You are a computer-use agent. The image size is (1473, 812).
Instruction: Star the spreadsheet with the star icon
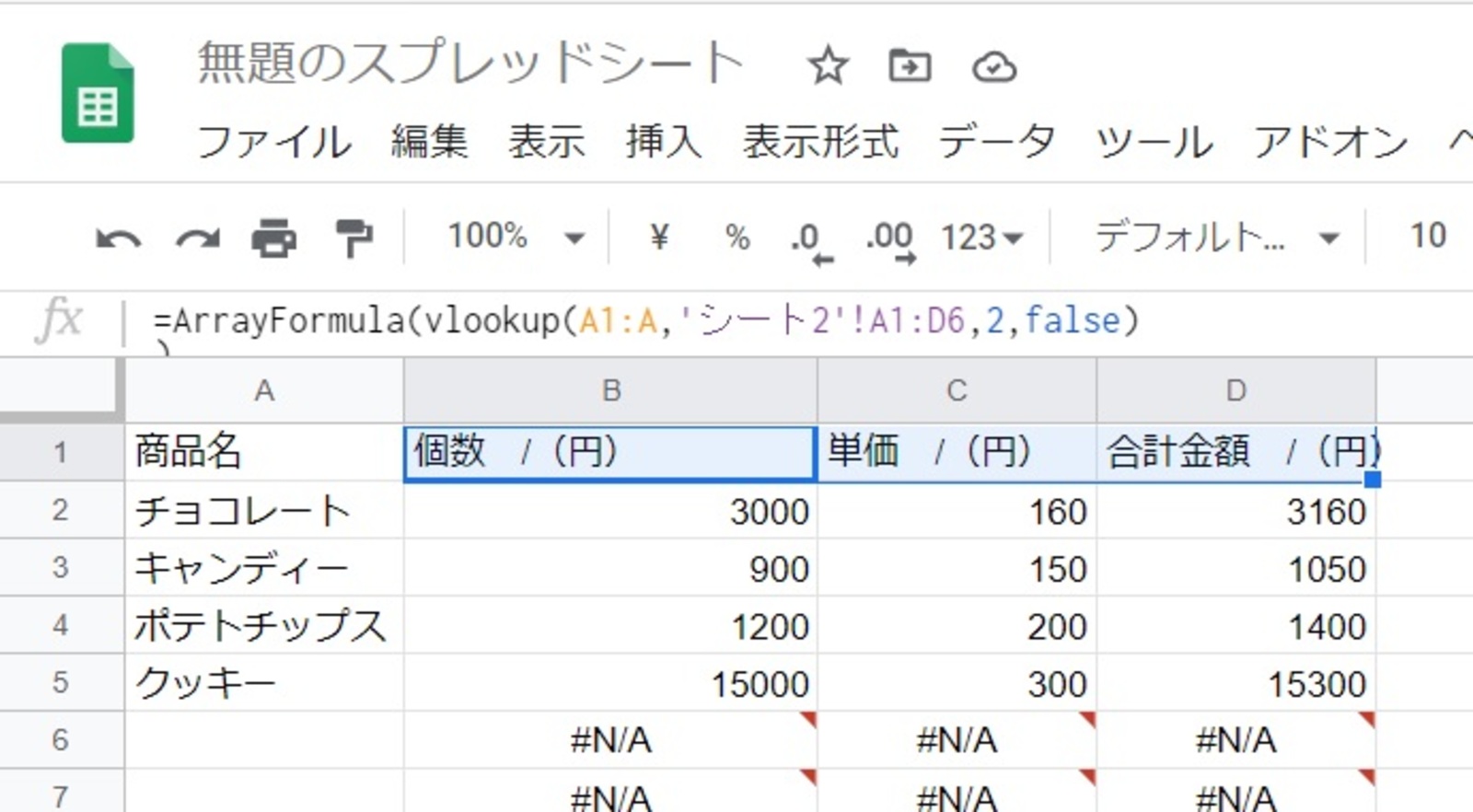pyautogui.click(x=828, y=66)
